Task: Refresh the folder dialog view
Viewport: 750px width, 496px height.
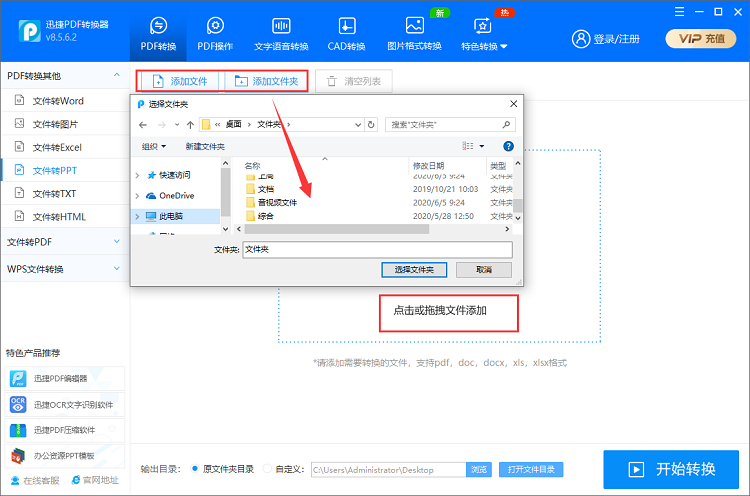Action: click(x=371, y=125)
